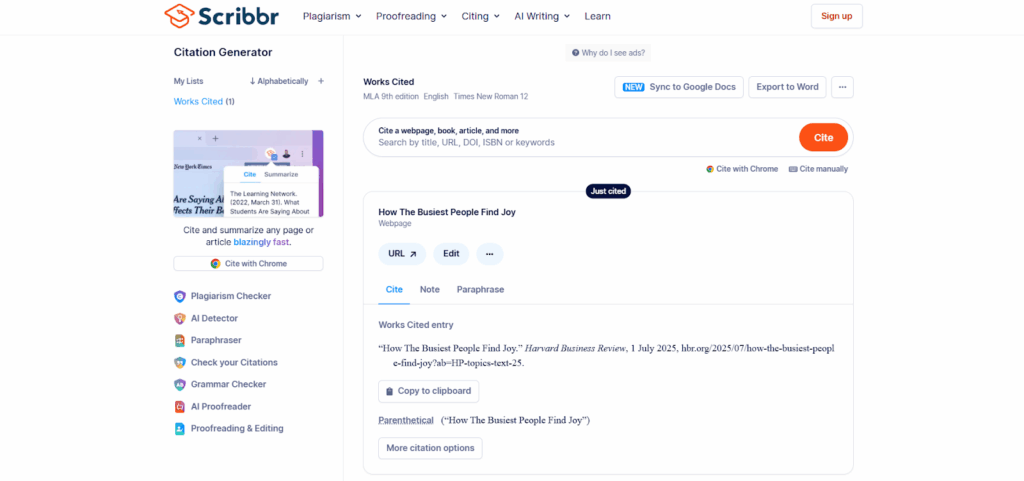The width and height of the screenshot is (1024, 481).
Task: Export the list to Word
Action: pyautogui.click(x=787, y=87)
